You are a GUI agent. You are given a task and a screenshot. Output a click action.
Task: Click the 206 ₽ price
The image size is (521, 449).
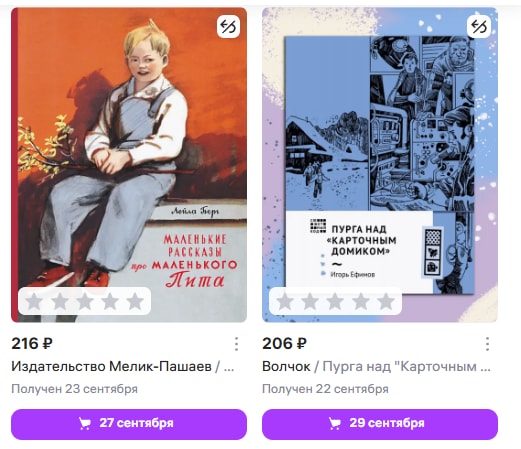point(284,344)
